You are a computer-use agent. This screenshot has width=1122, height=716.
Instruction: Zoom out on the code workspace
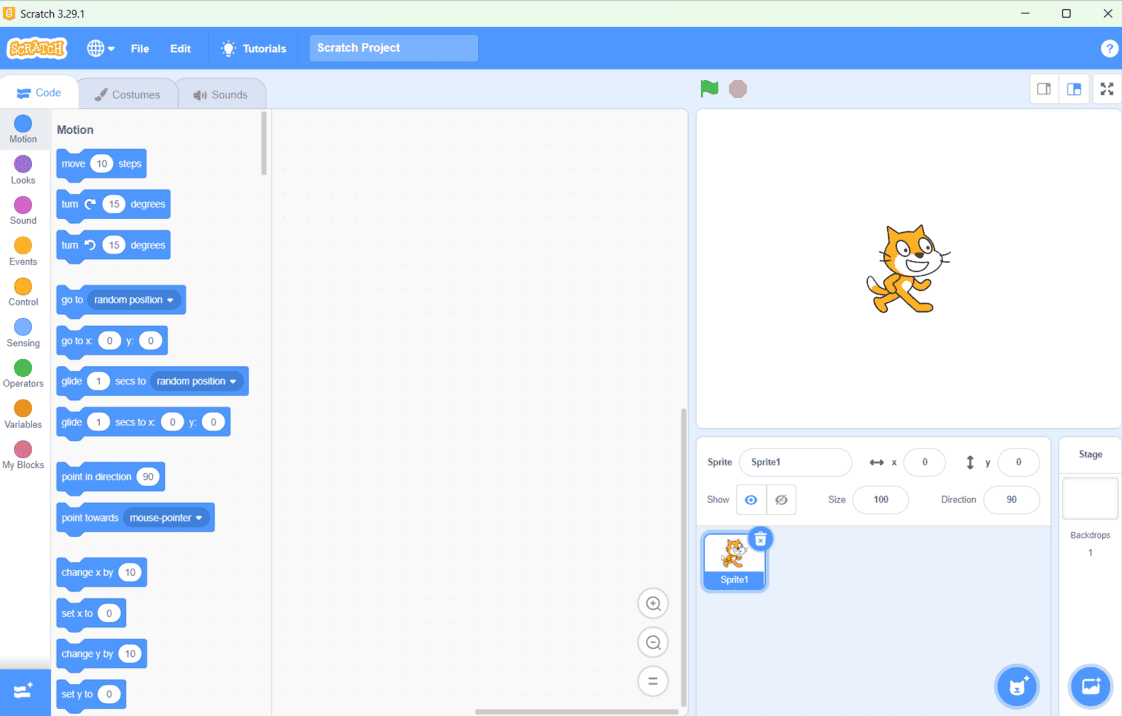653,643
